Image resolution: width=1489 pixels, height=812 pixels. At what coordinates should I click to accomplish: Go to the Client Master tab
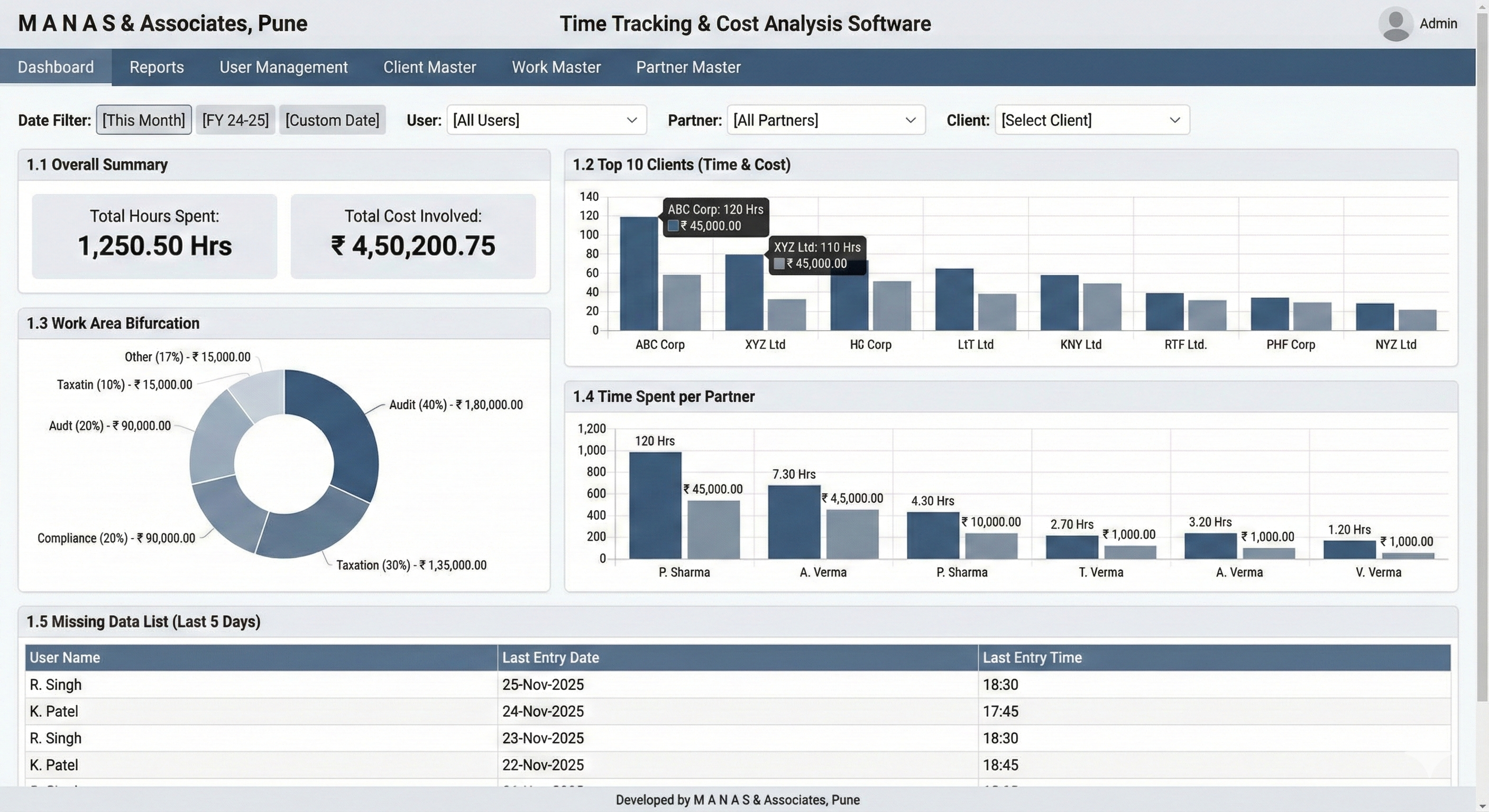coord(429,67)
